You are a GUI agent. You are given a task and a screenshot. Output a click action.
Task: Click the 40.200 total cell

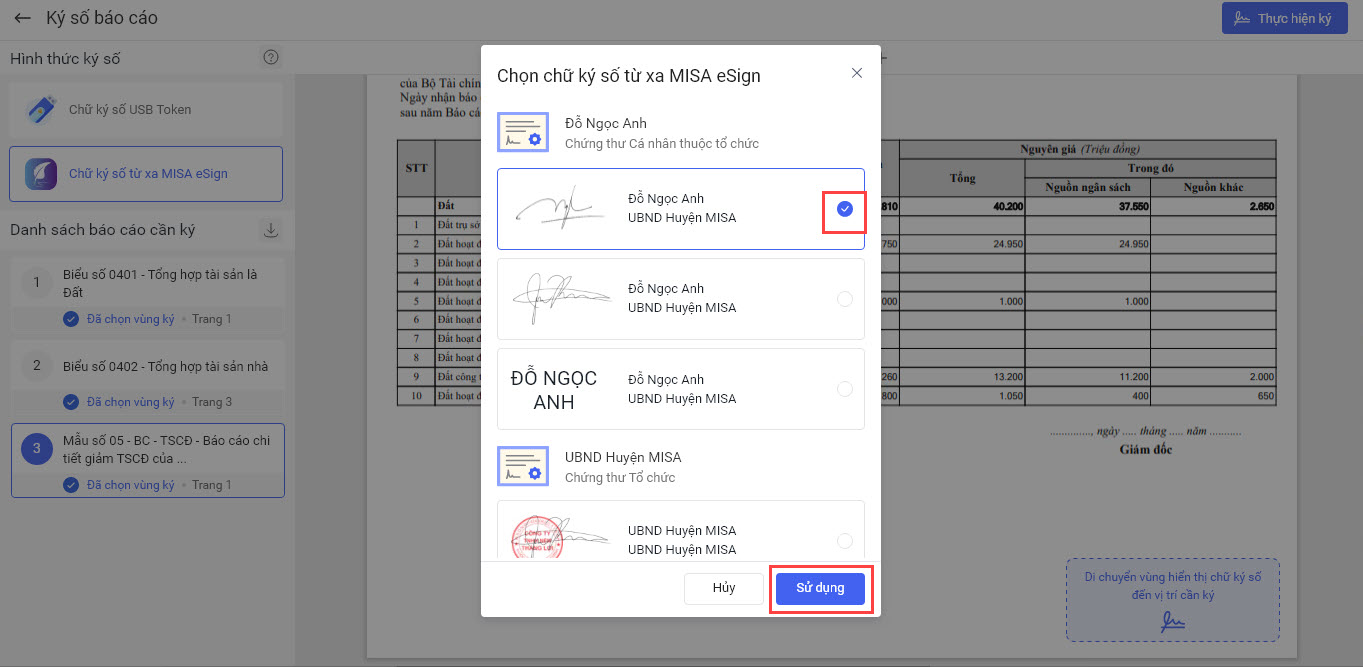[x=962, y=206]
